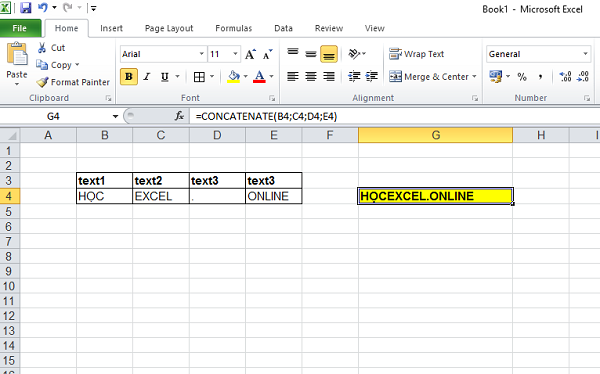The image size is (600, 374).
Task: Open the Font dialog launcher
Action: point(272,98)
